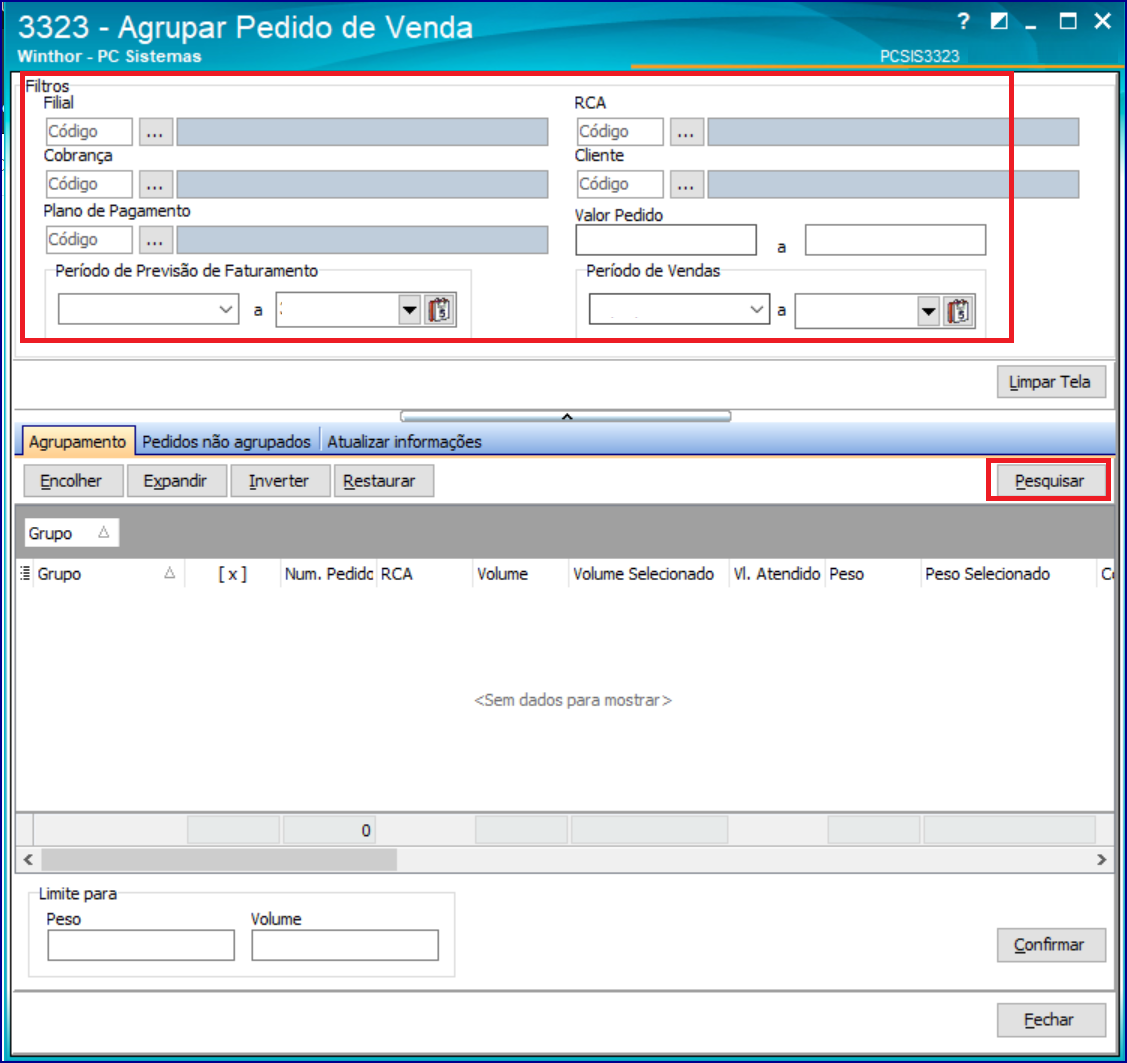Click the Cobrança Código input field
This screenshot has height=1063, width=1127.
(x=88, y=185)
